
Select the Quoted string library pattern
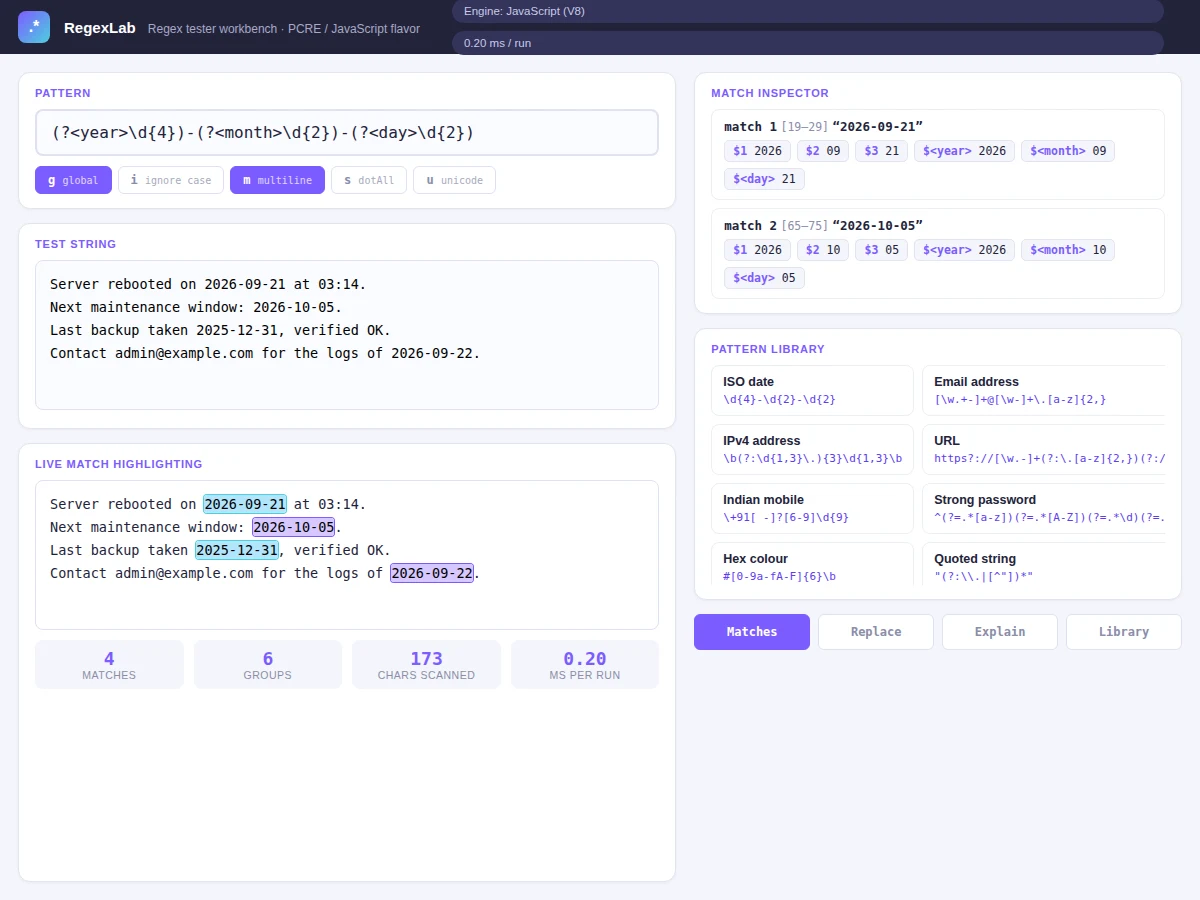coord(1044,564)
